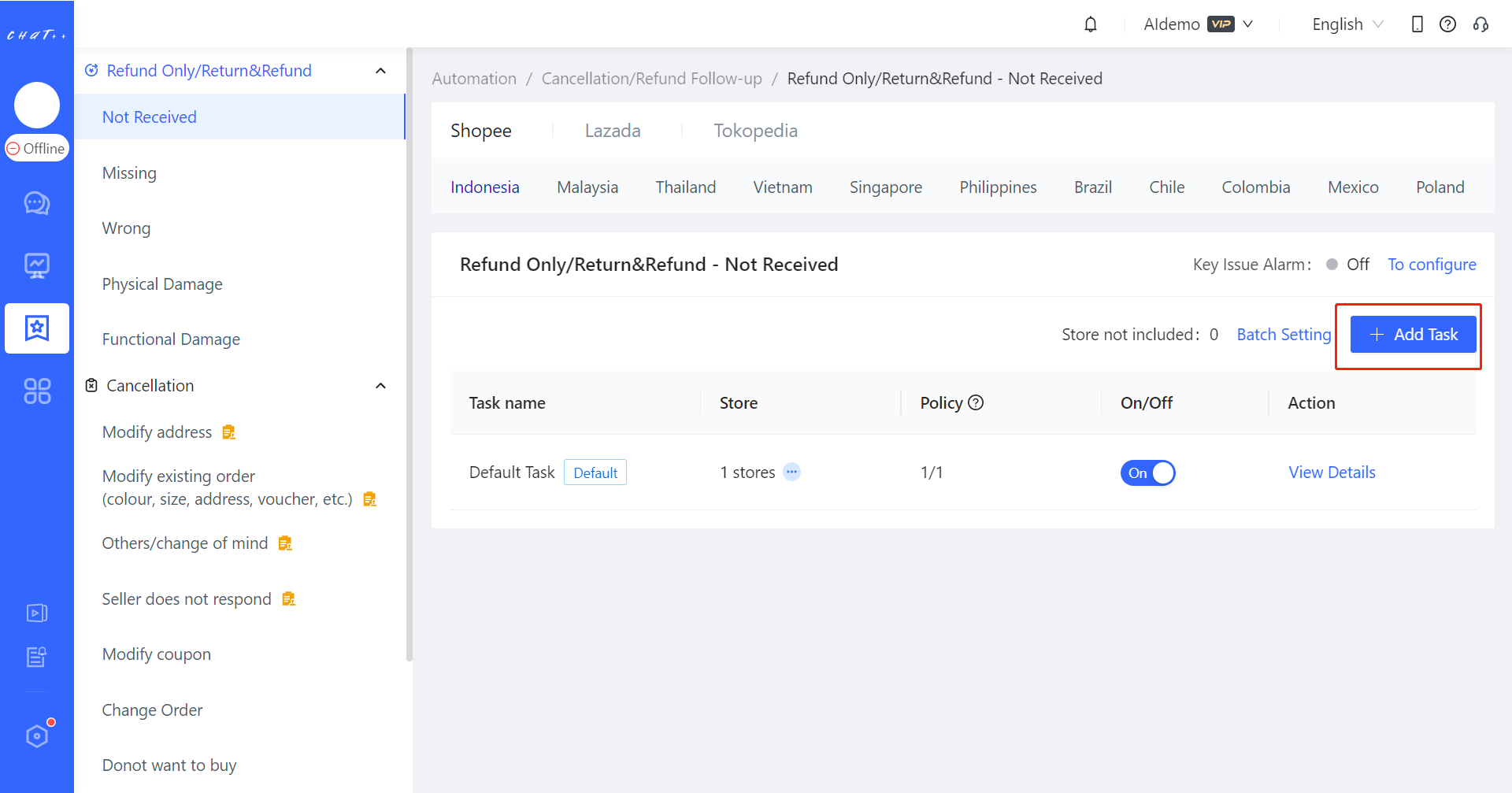Viewport: 1512px width, 793px height.
Task: Open the apps grid sidebar icon
Action: [x=37, y=391]
